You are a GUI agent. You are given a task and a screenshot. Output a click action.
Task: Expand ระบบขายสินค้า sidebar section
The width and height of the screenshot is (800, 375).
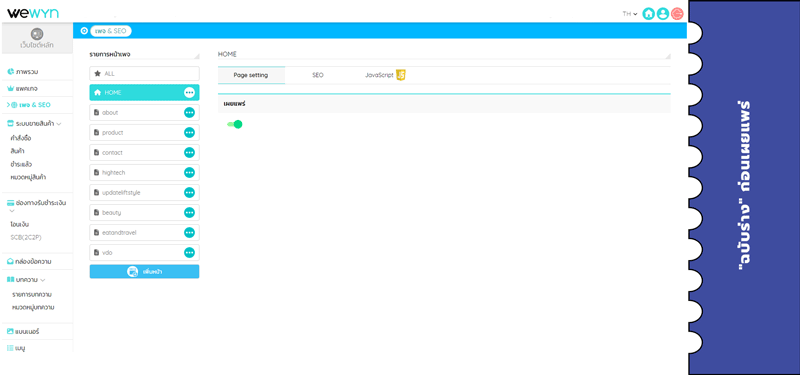(x=34, y=123)
